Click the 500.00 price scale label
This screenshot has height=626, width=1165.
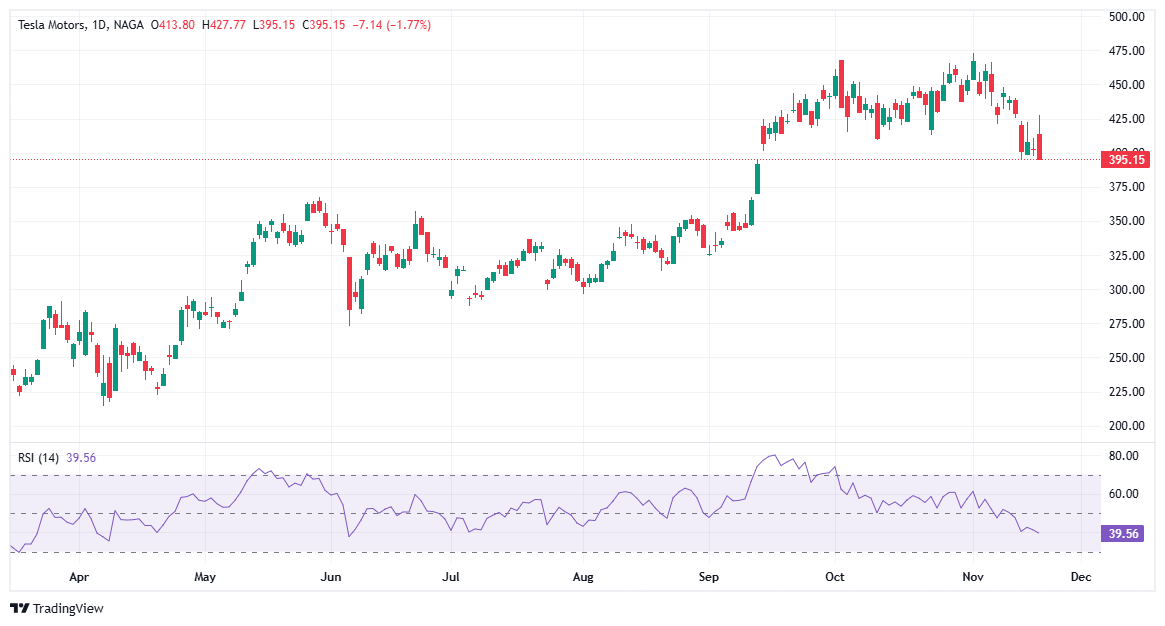1125,16
